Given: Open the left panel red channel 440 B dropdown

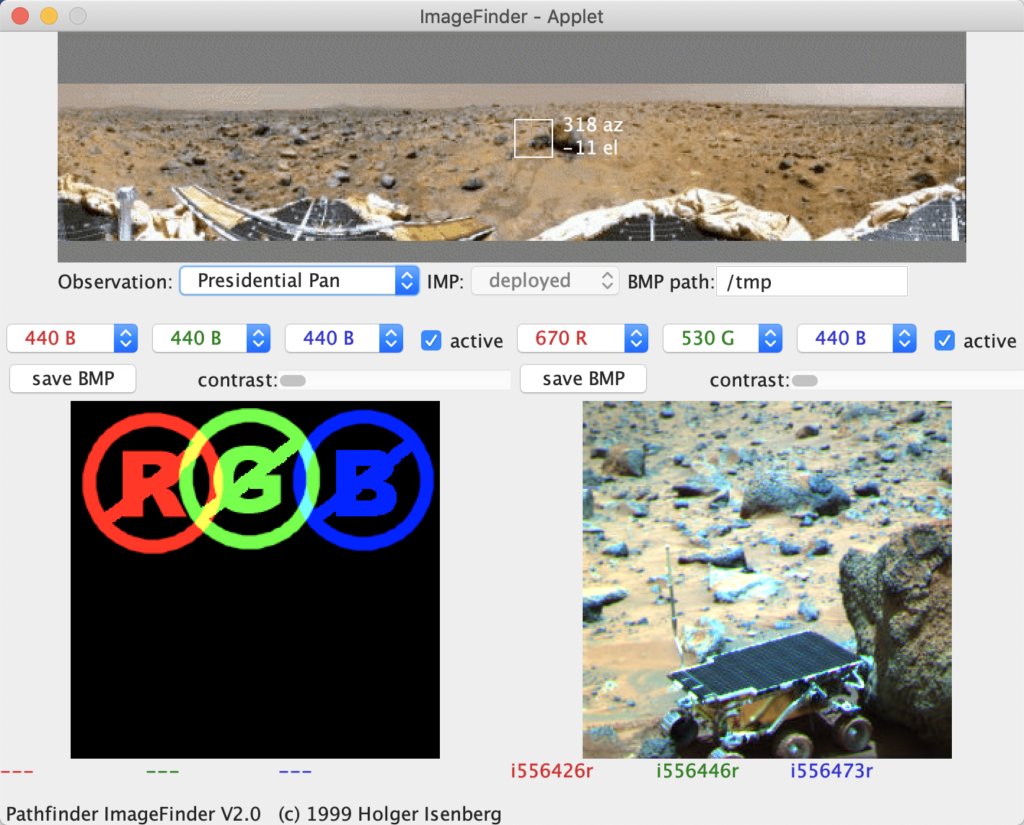Looking at the screenshot, I should coord(72,338).
